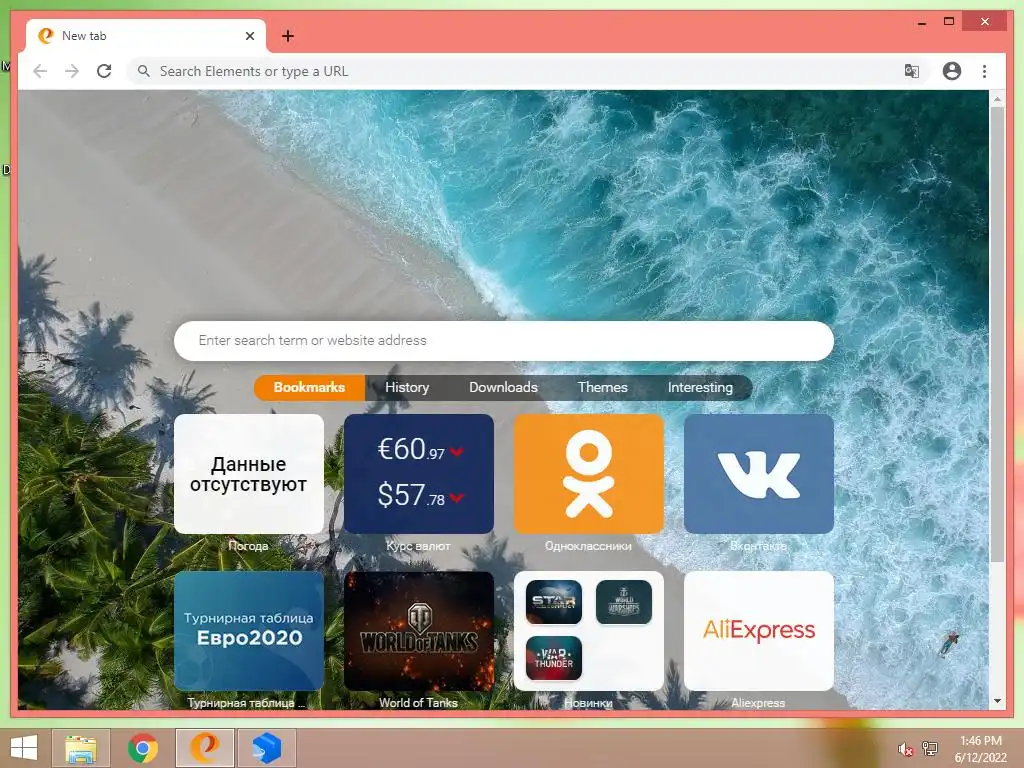Image resolution: width=1024 pixels, height=768 pixels.
Task: Click the scrollbar down arrow
Action: (x=997, y=701)
